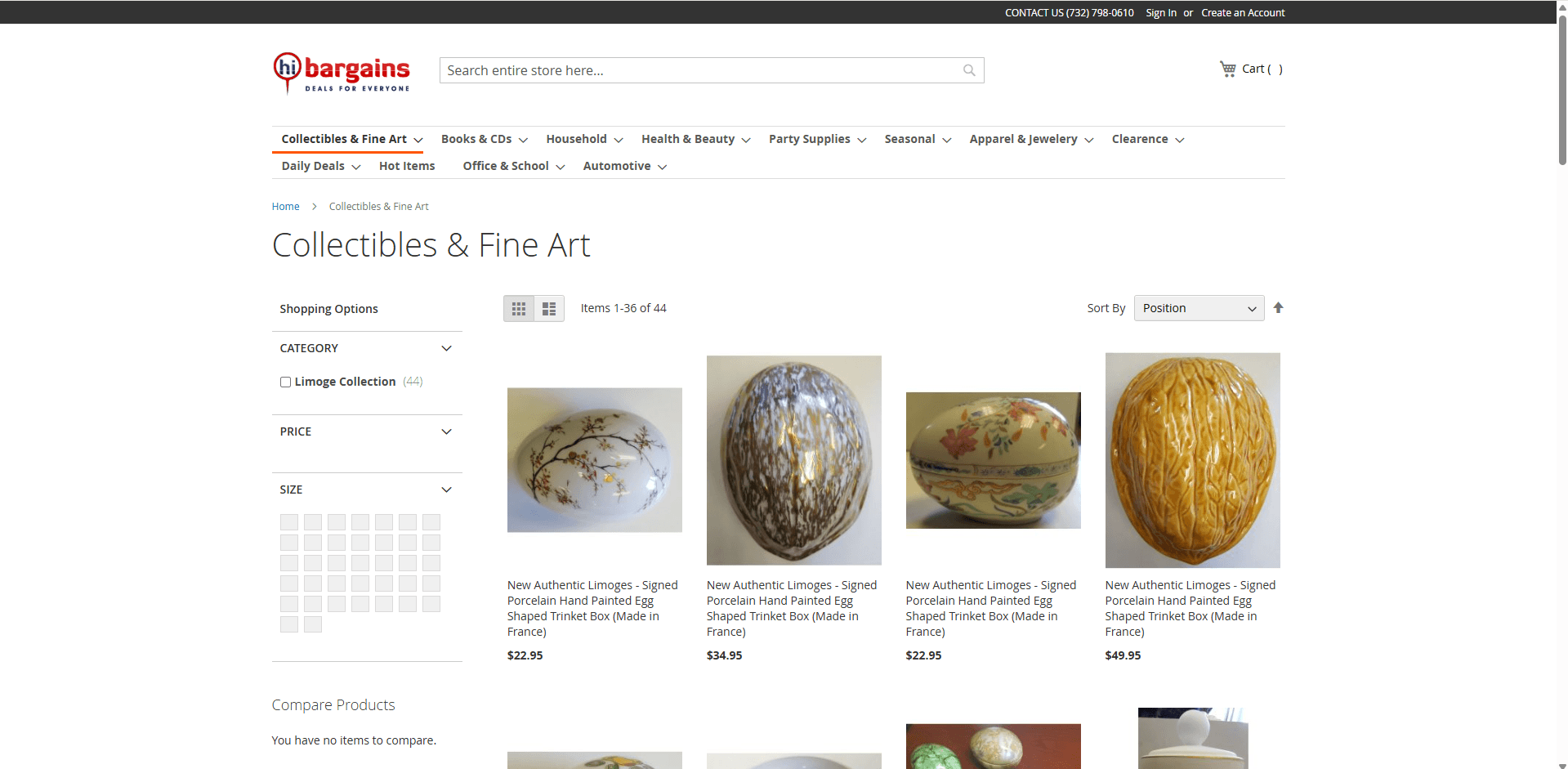Click the hi bargains logo
Image resolution: width=1568 pixels, height=769 pixels.
[x=342, y=73]
